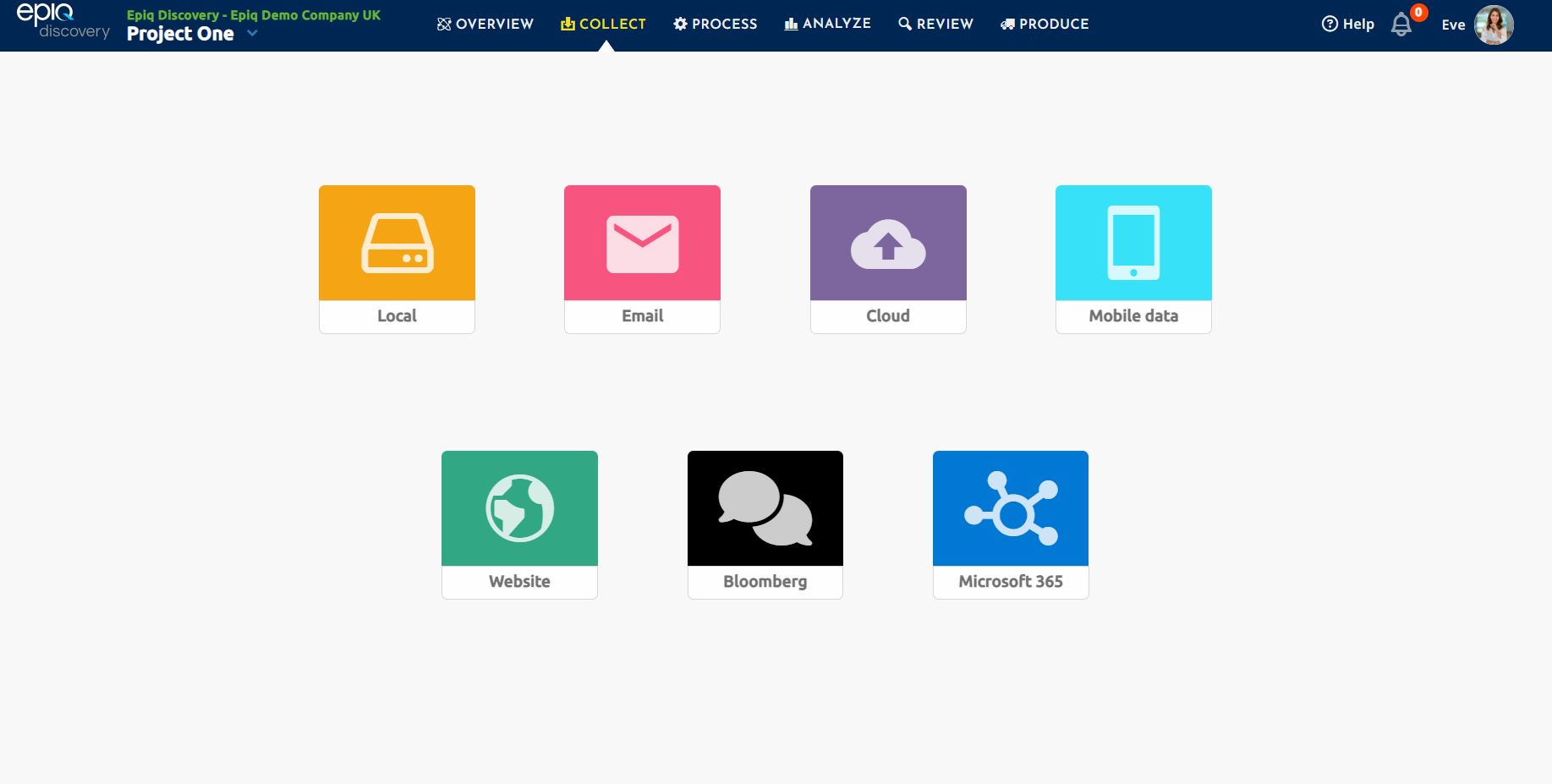Viewport: 1552px width, 784px height.
Task: Open the Mobile data tablet icon
Action: pos(1133,243)
